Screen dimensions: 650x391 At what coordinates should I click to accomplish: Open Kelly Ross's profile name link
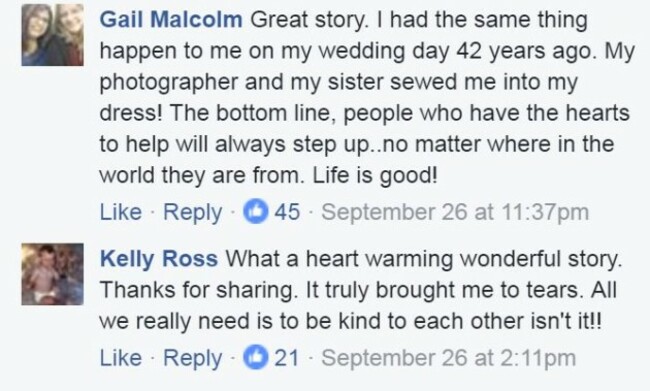(159, 259)
